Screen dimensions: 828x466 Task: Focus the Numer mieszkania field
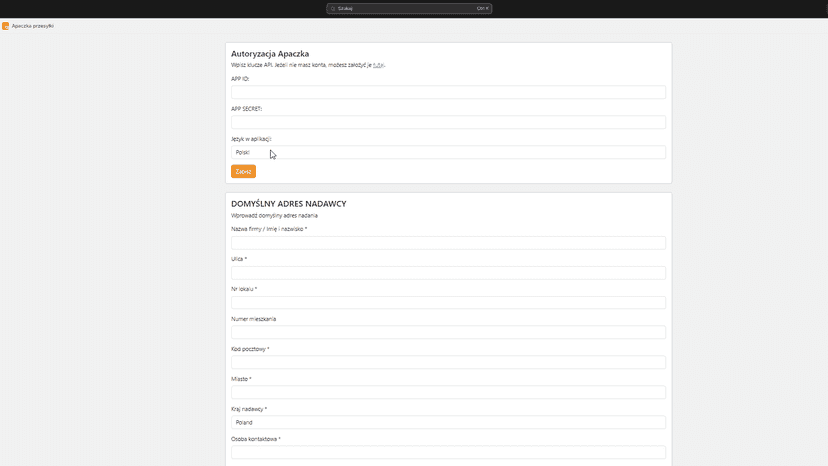coord(448,332)
